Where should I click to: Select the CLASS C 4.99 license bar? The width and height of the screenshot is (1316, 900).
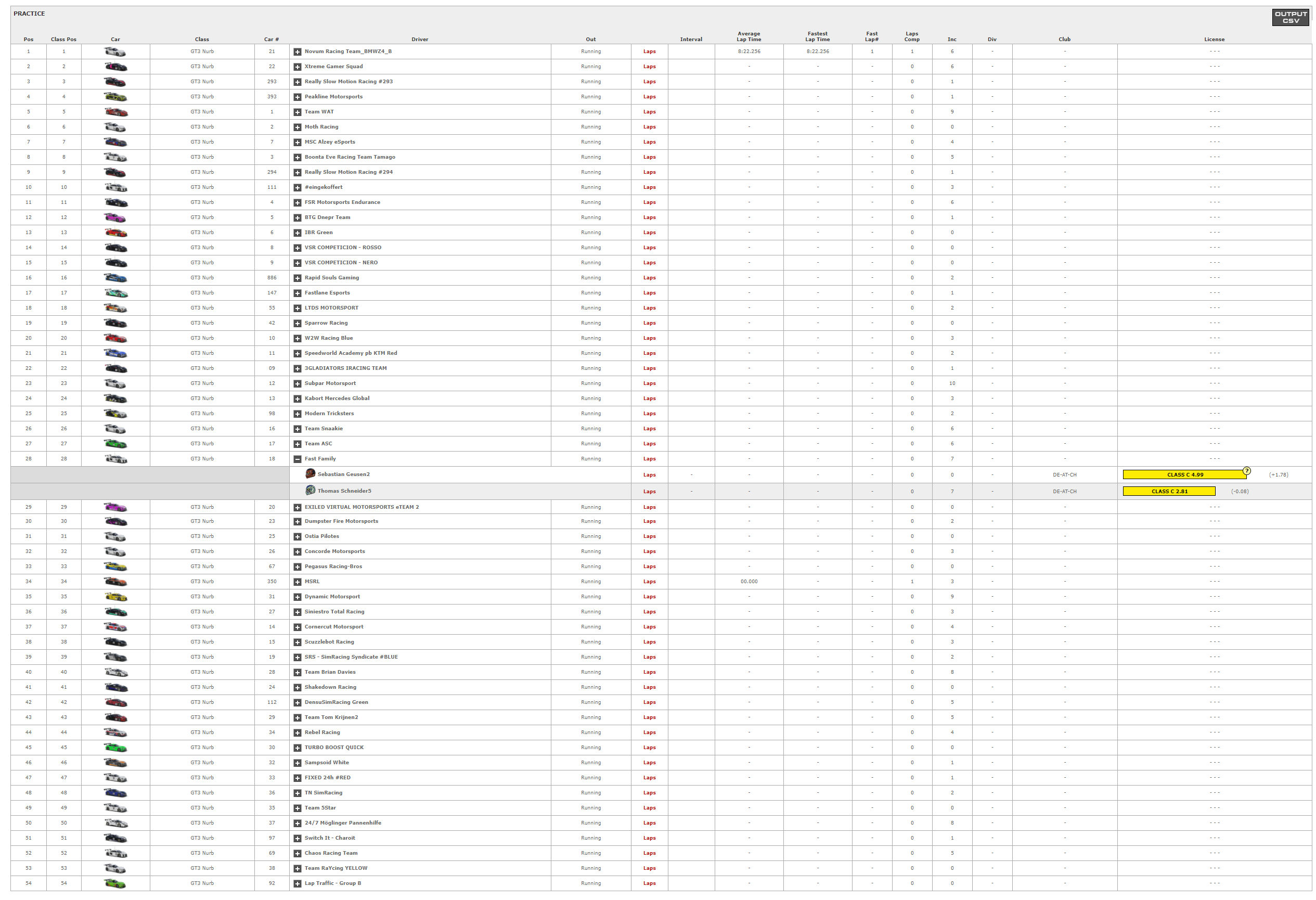point(1184,474)
